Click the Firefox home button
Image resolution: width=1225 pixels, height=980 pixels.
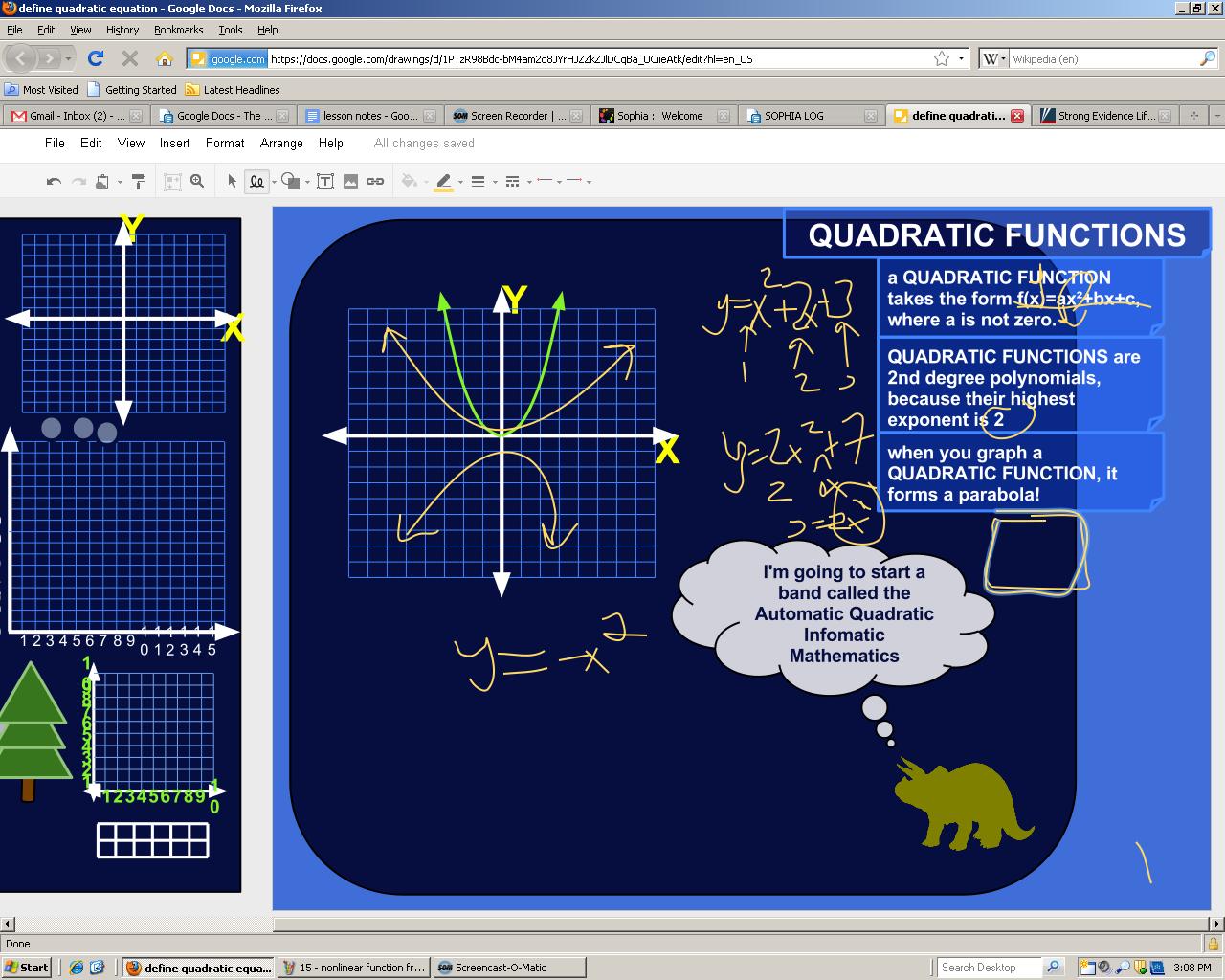coord(165,58)
